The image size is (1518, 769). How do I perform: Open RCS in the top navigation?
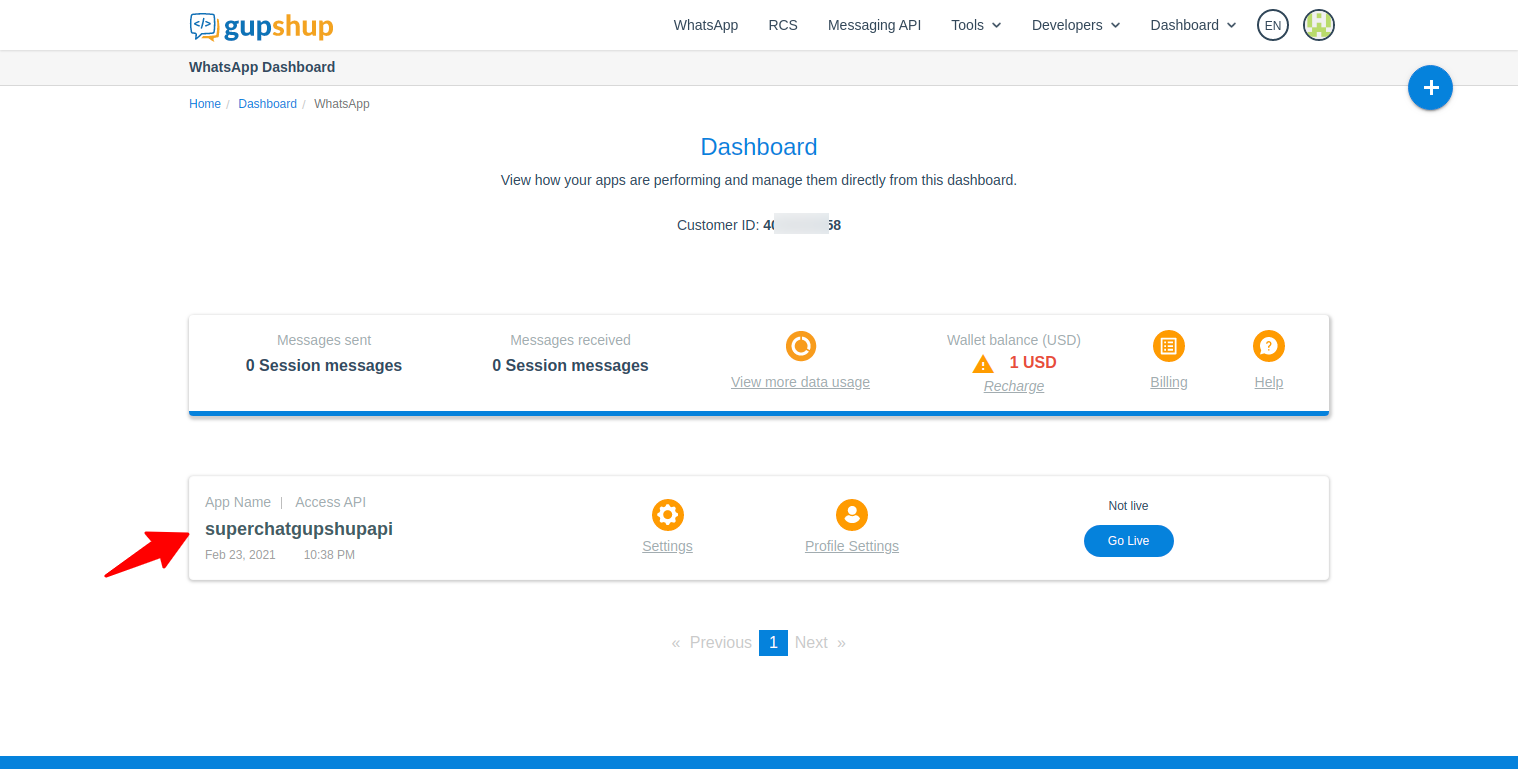pos(783,25)
